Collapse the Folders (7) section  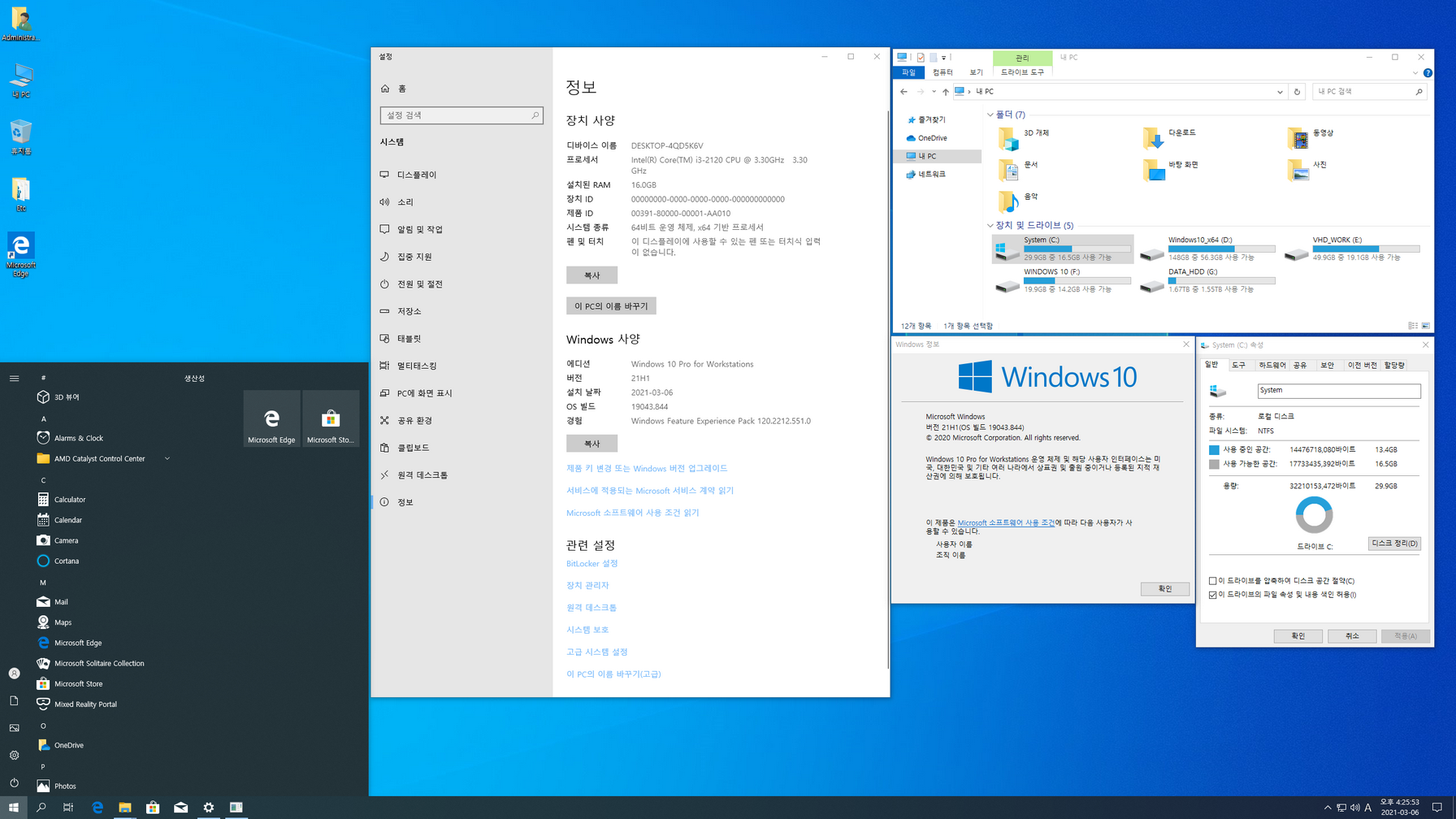click(x=990, y=115)
